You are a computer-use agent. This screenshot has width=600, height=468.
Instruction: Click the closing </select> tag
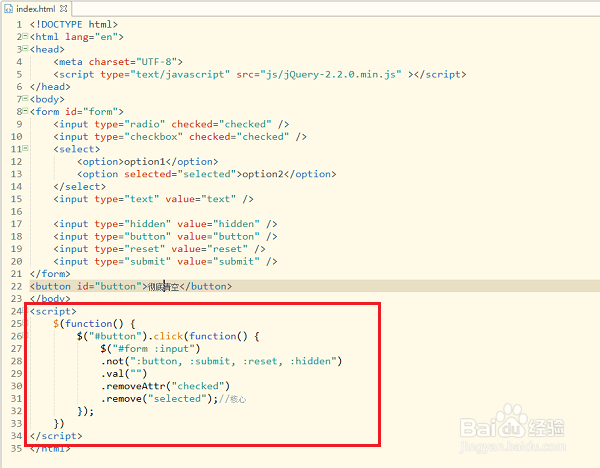point(80,187)
